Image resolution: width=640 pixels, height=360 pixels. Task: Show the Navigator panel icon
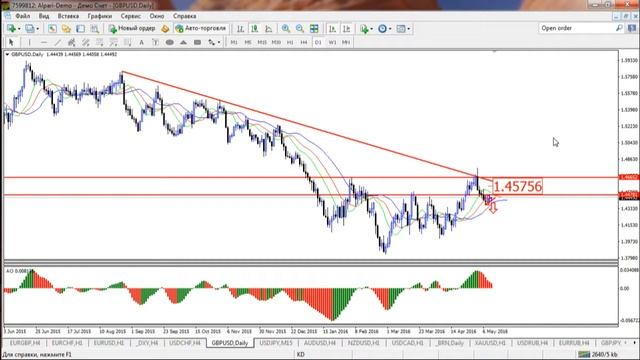tap(80, 29)
